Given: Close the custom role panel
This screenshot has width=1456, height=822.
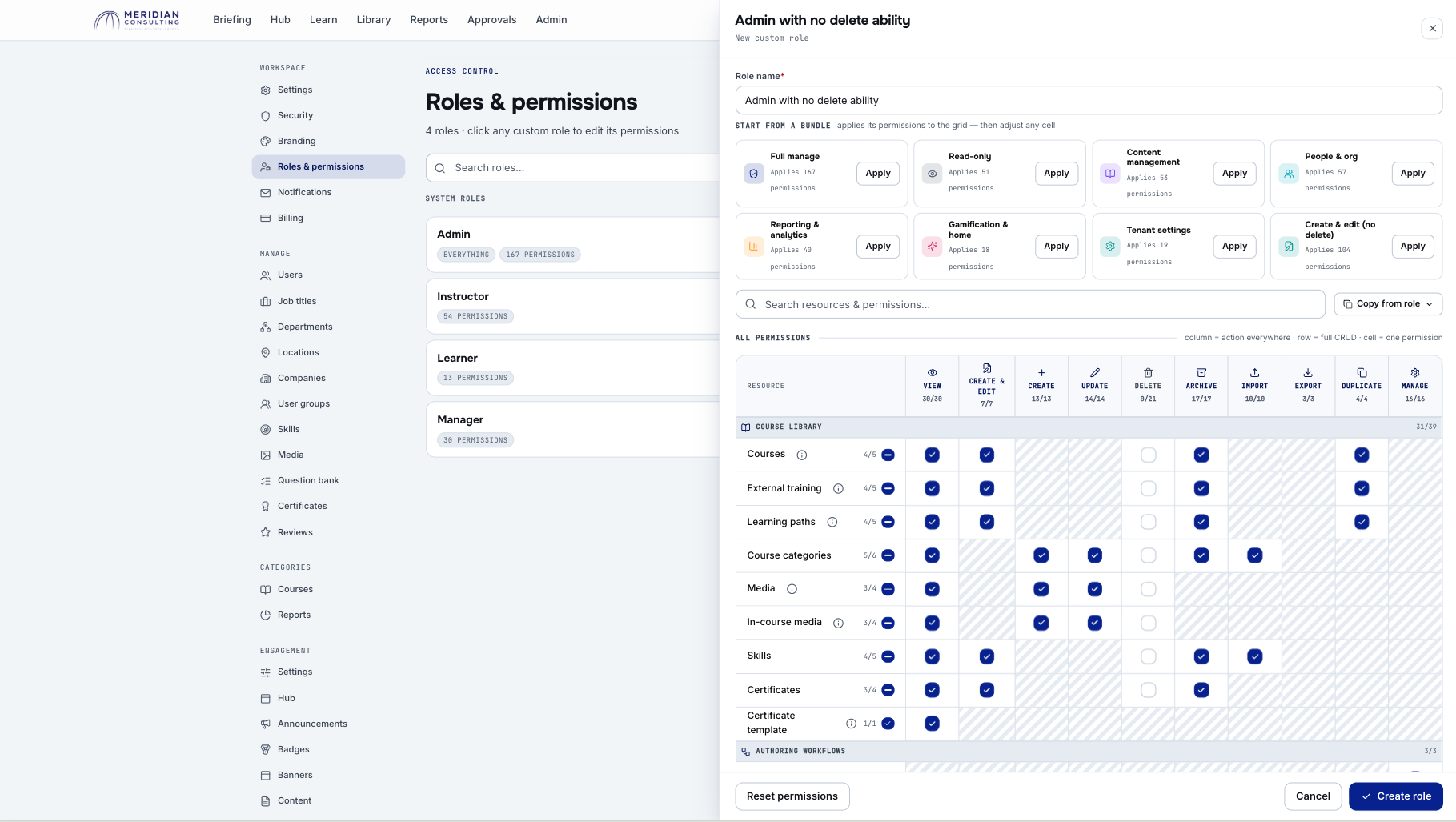Looking at the screenshot, I should click(x=1432, y=28).
